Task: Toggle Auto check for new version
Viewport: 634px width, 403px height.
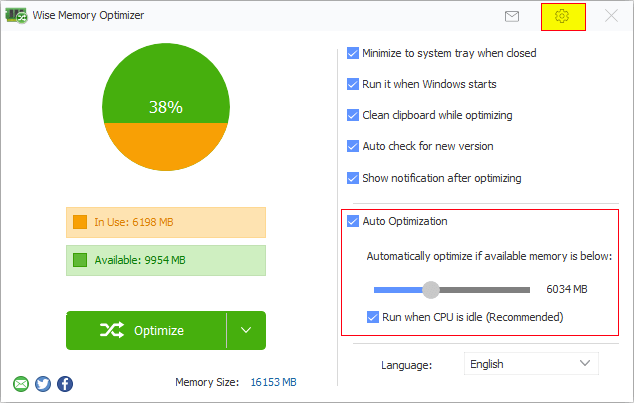Action: (353, 146)
